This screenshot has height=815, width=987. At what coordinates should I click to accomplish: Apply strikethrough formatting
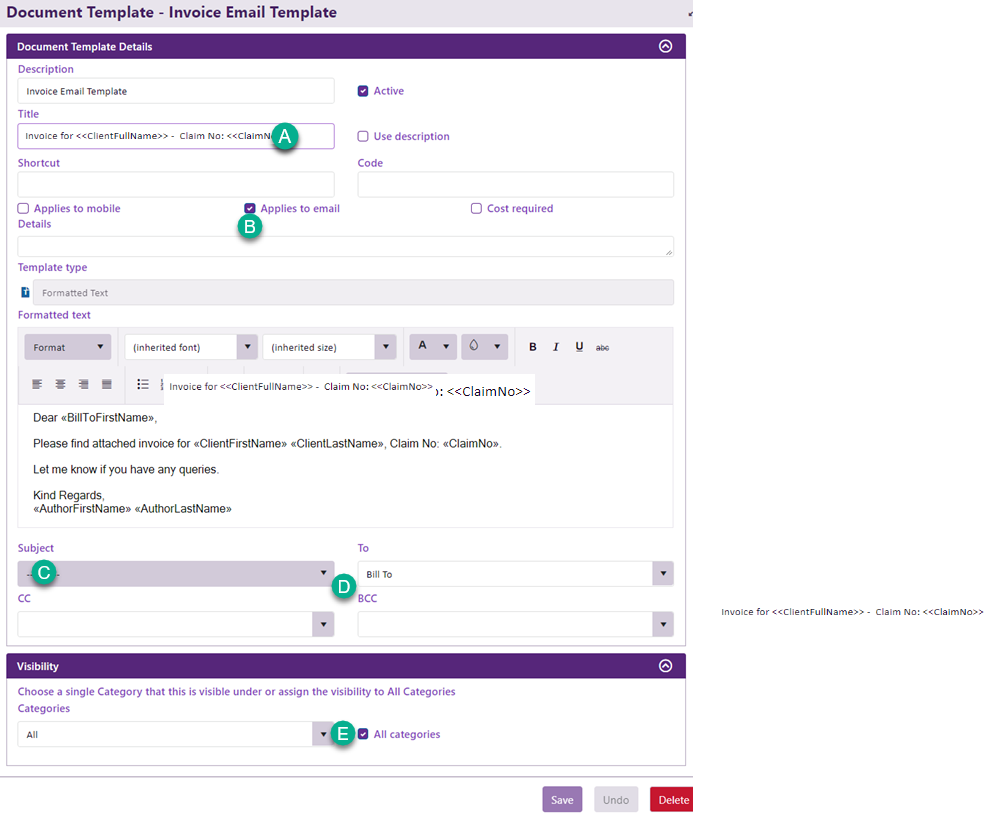602,347
